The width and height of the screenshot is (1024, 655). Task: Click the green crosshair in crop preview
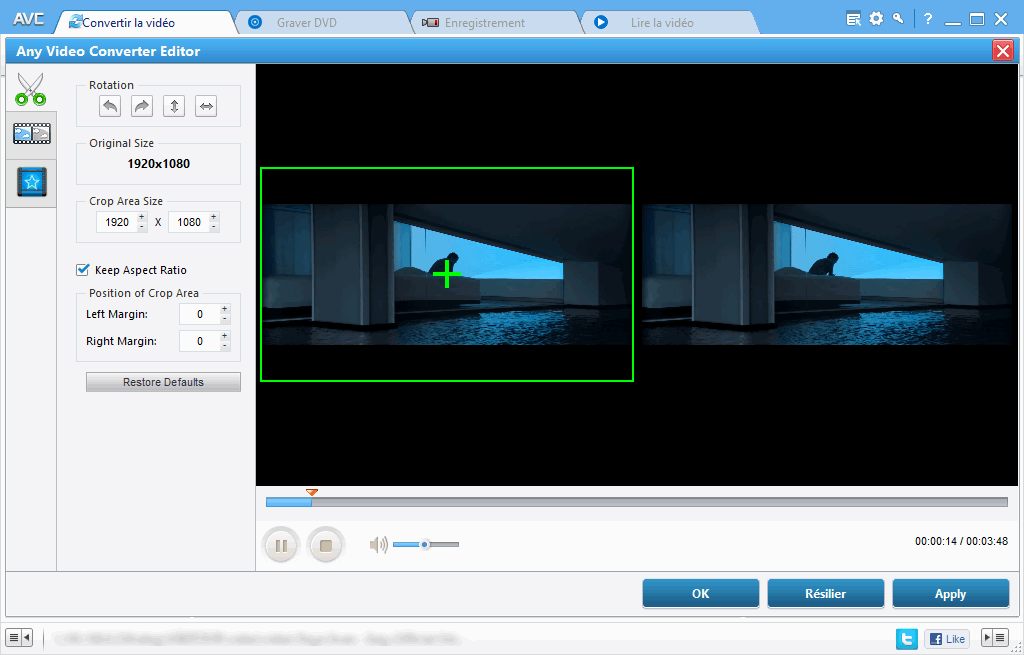tap(447, 274)
